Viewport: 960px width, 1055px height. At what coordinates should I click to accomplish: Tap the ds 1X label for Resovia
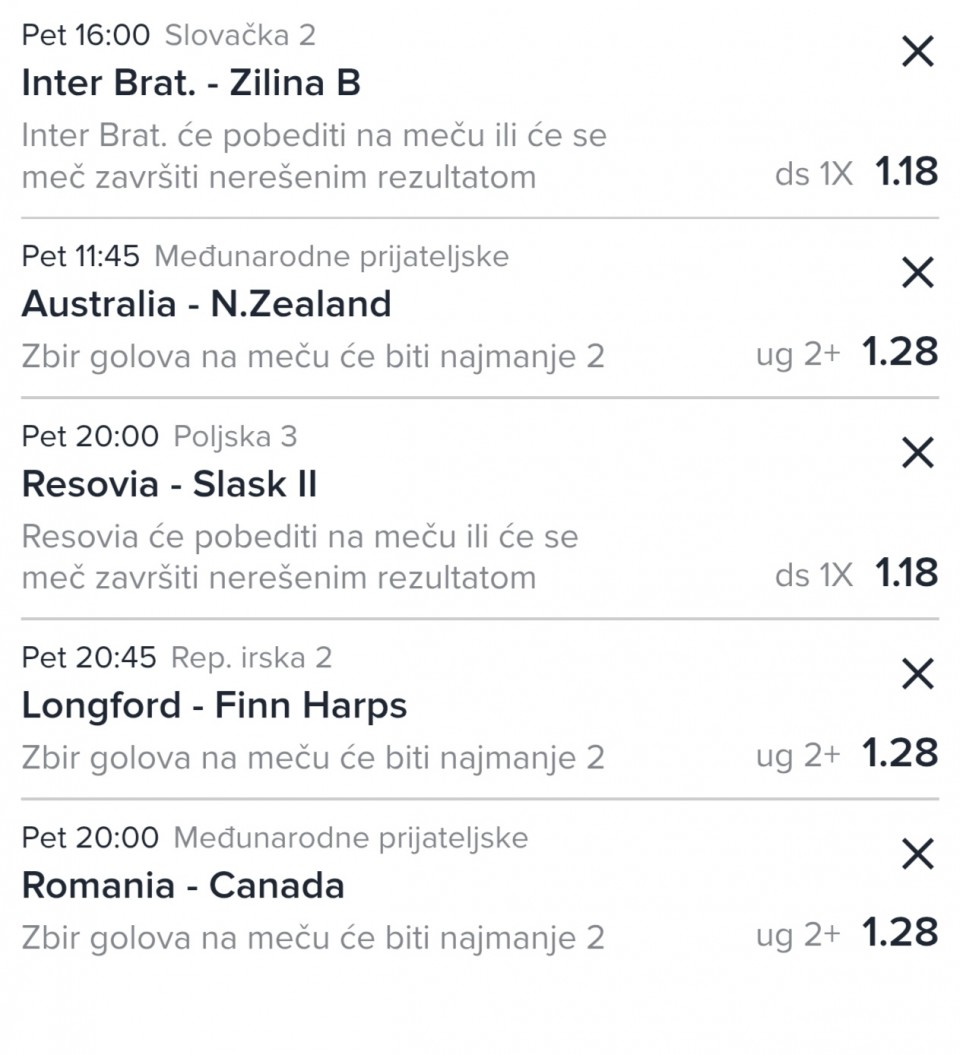click(814, 575)
